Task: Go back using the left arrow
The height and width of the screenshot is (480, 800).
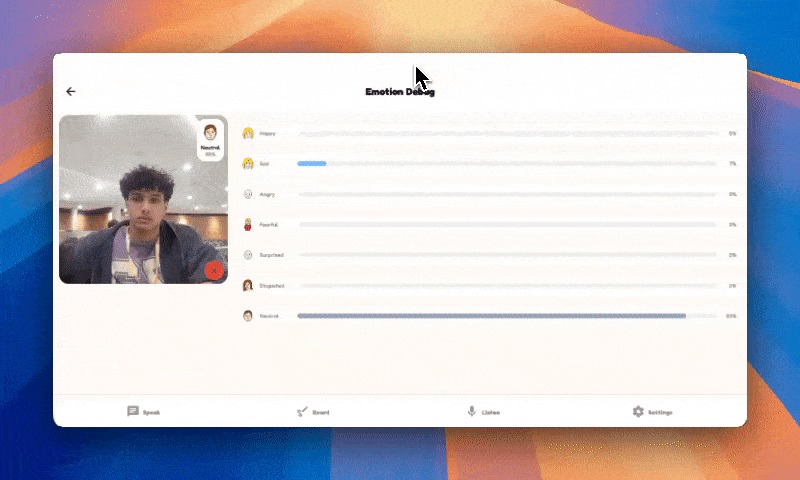Action: click(x=70, y=91)
